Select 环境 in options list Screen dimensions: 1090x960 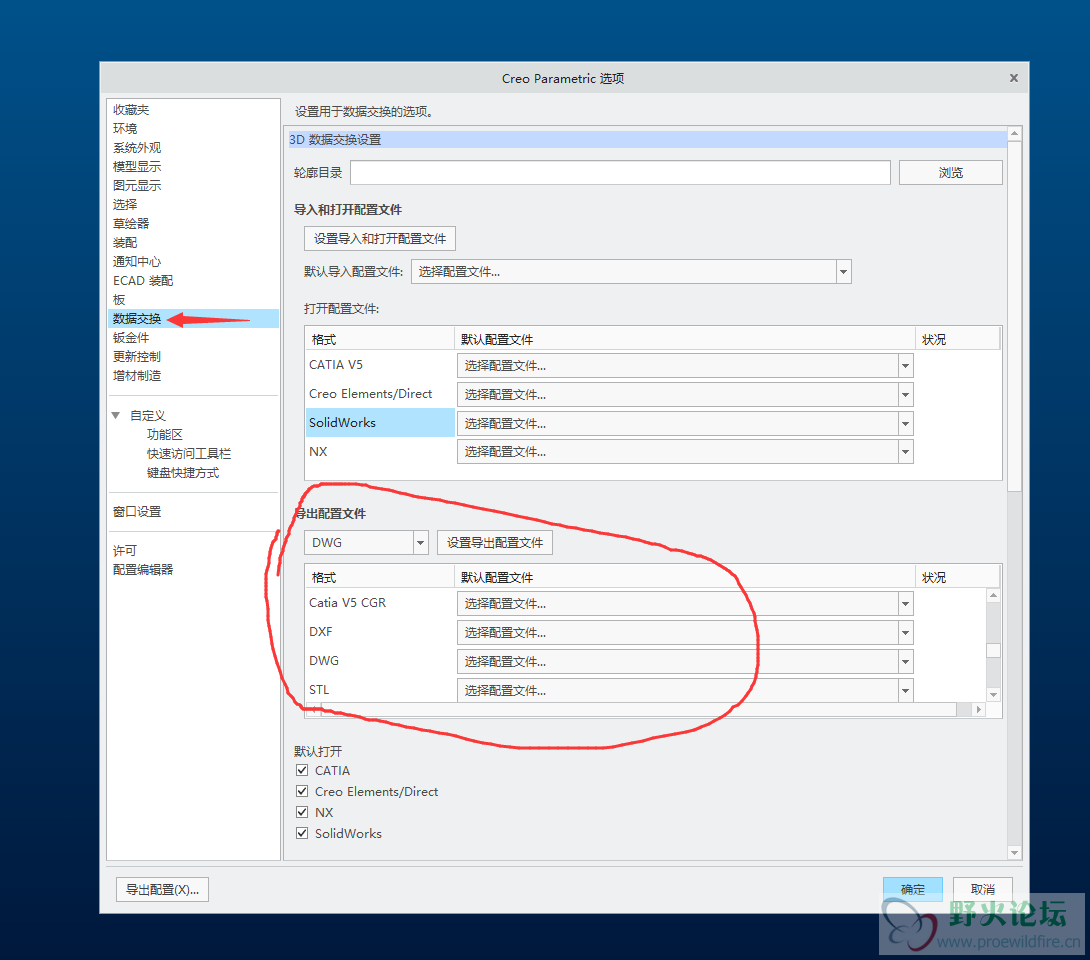pos(125,129)
